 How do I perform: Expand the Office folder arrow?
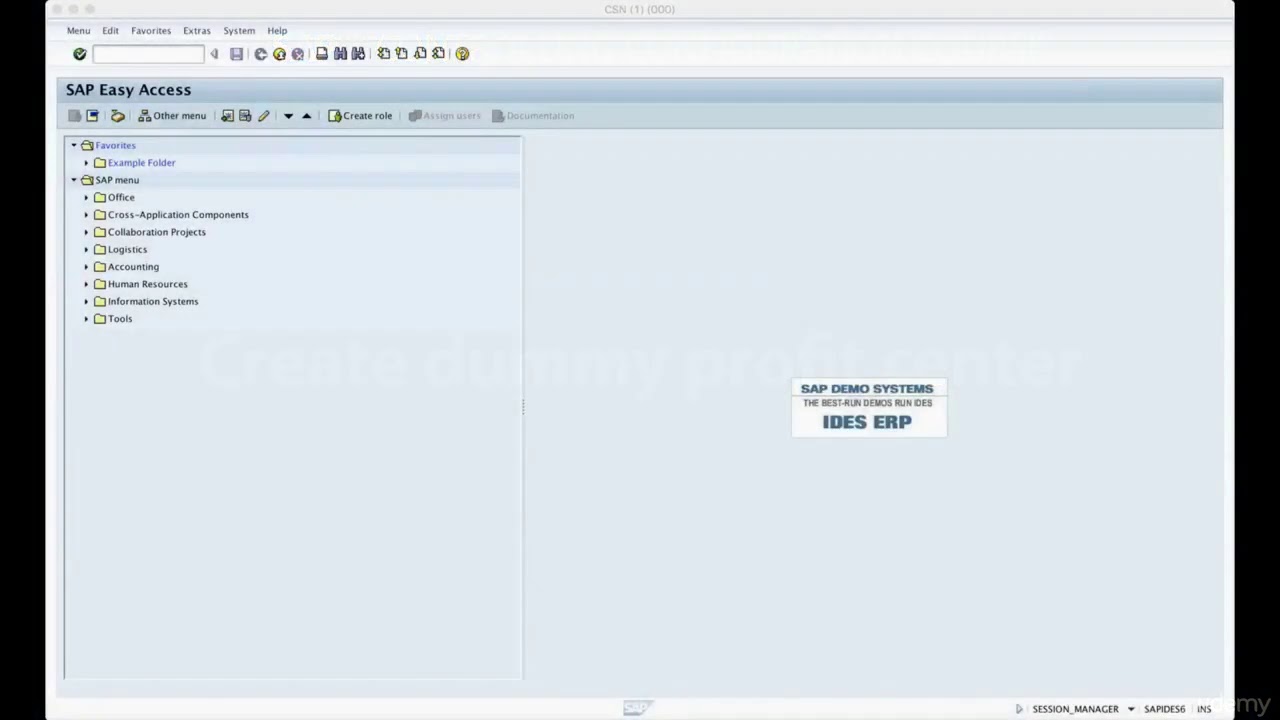click(x=86, y=198)
